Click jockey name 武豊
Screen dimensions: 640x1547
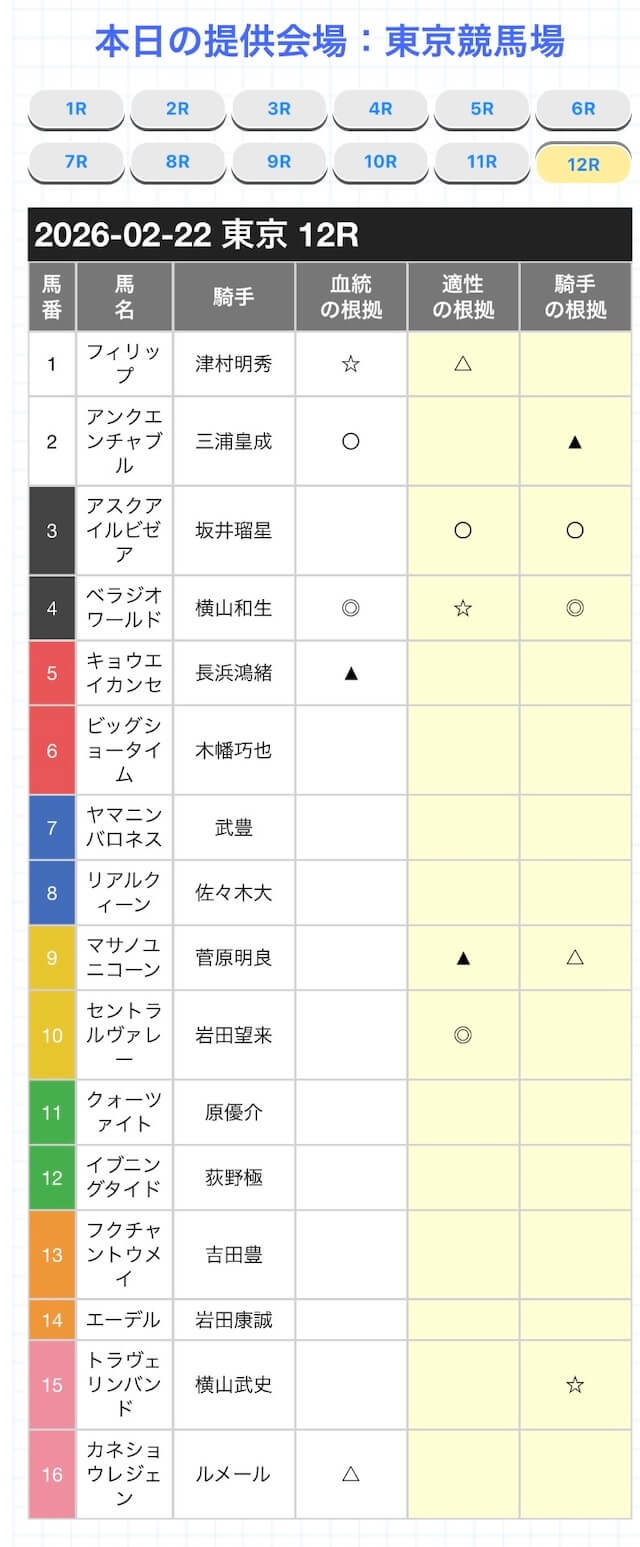(234, 827)
